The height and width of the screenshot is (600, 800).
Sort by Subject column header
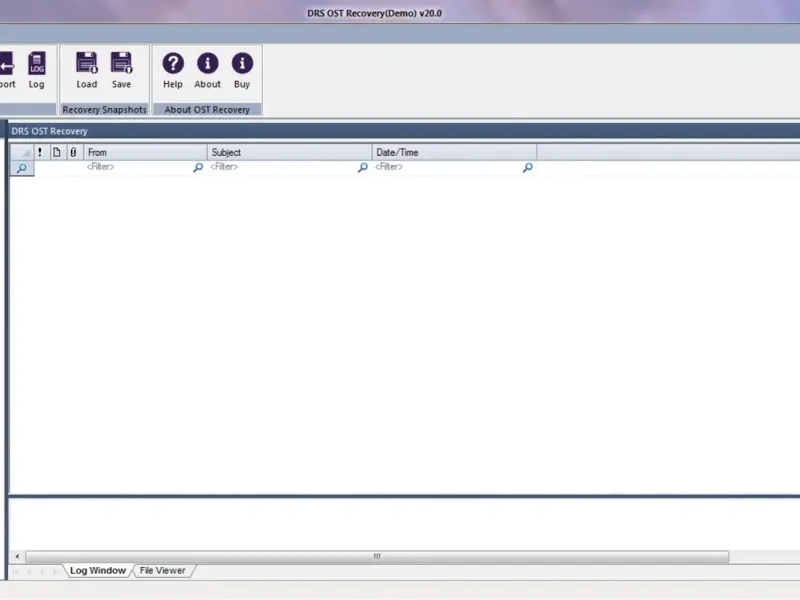(x=290, y=152)
